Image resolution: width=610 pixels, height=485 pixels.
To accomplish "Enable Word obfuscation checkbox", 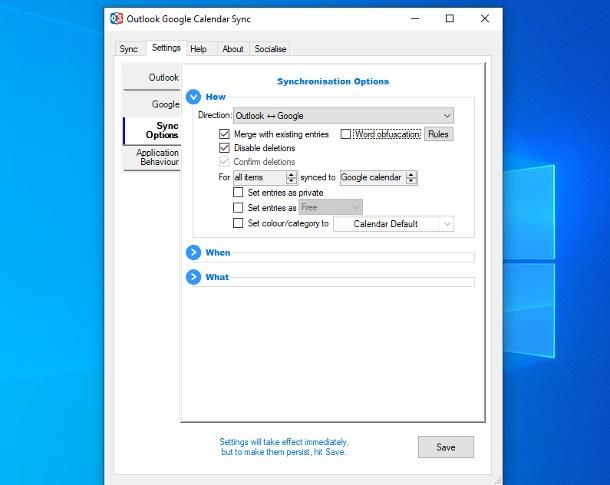I will coord(345,134).
